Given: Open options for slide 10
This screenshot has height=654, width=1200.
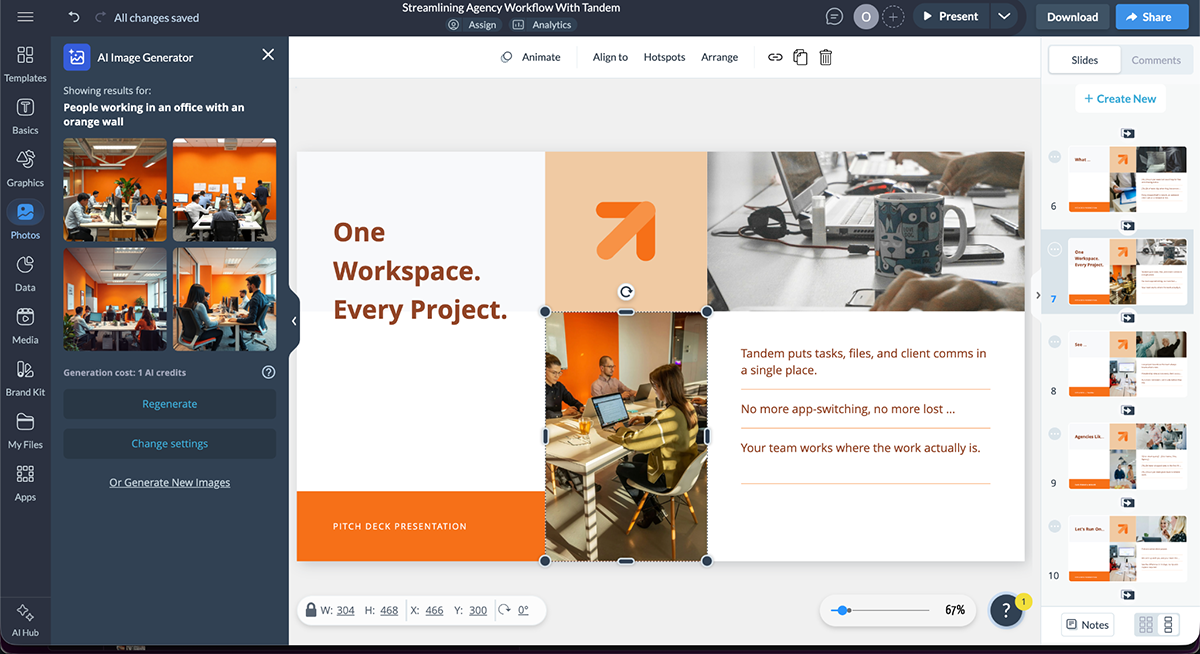Looking at the screenshot, I should (x=1054, y=527).
